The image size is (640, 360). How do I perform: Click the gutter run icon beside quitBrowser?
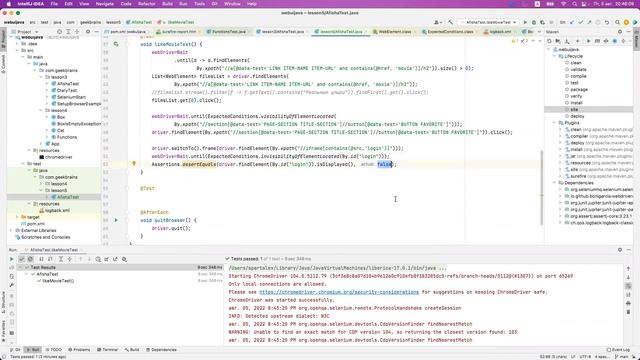[116, 220]
